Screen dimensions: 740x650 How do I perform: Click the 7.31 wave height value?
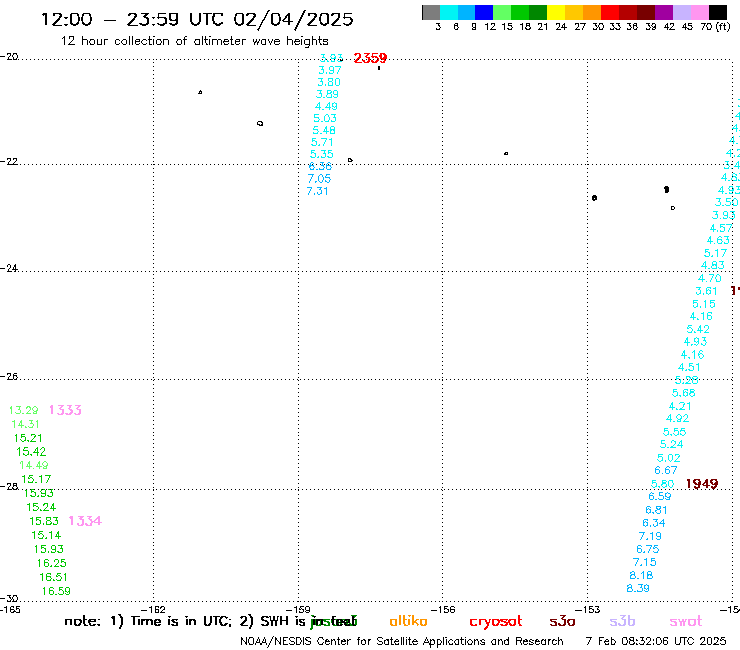317,191
